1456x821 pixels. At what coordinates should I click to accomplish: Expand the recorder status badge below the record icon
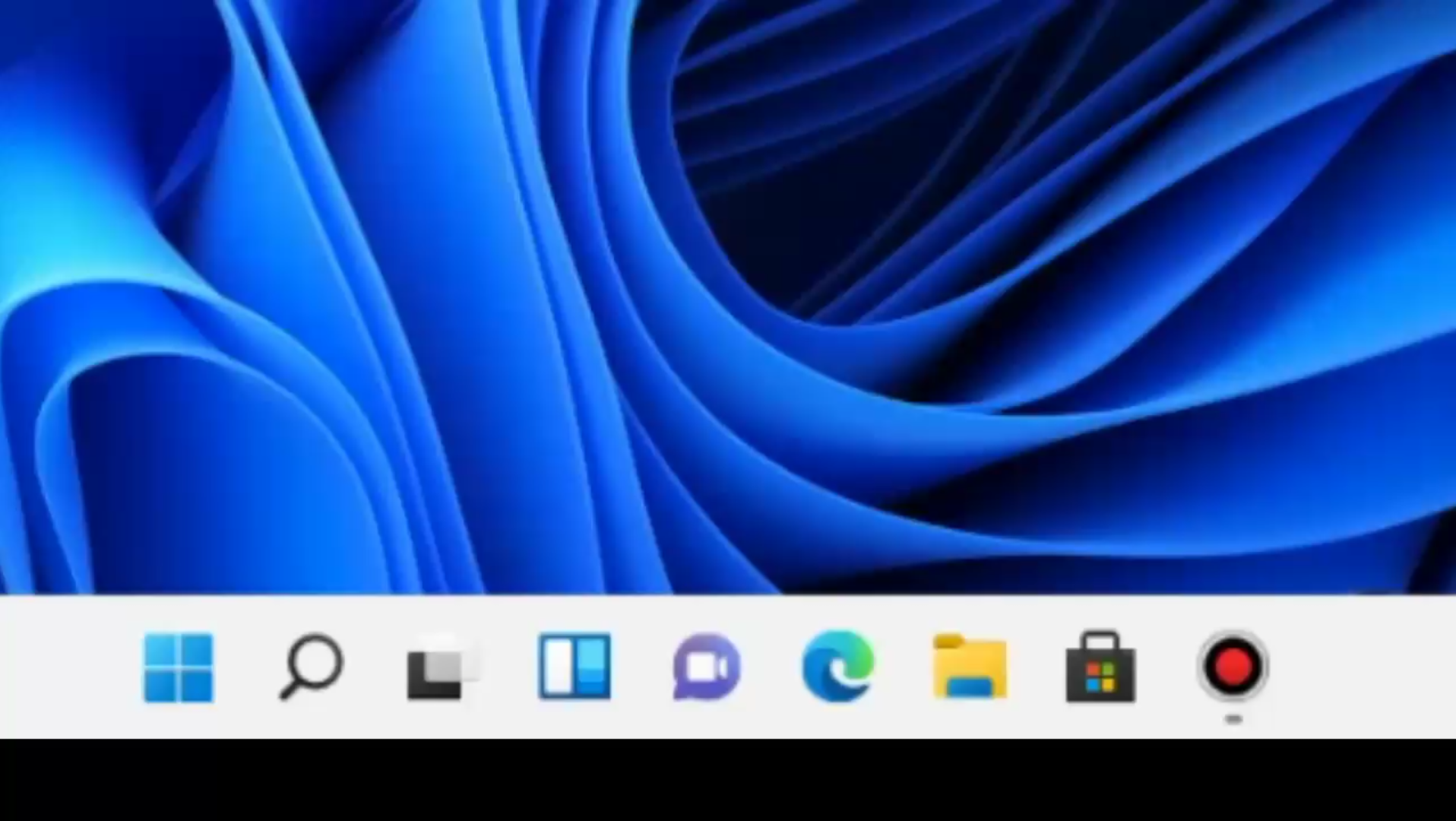1235,718
